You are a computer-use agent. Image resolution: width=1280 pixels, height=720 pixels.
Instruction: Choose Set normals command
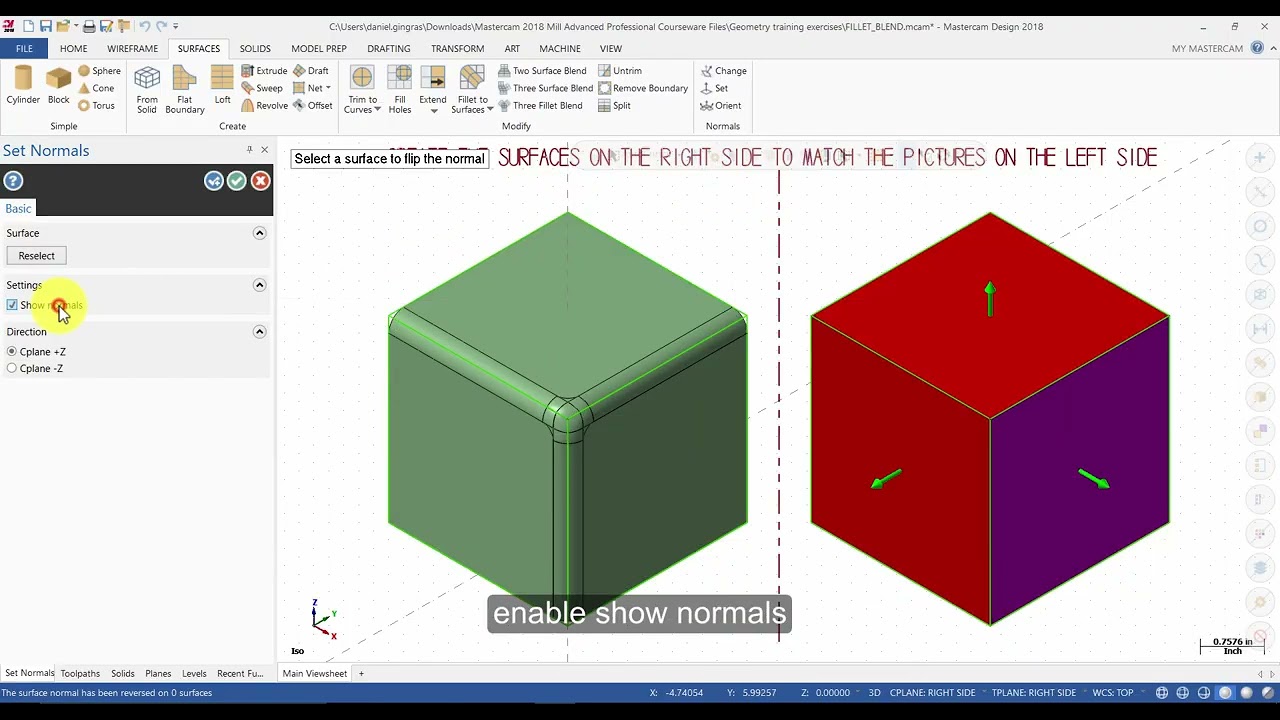pyautogui.click(x=714, y=88)
